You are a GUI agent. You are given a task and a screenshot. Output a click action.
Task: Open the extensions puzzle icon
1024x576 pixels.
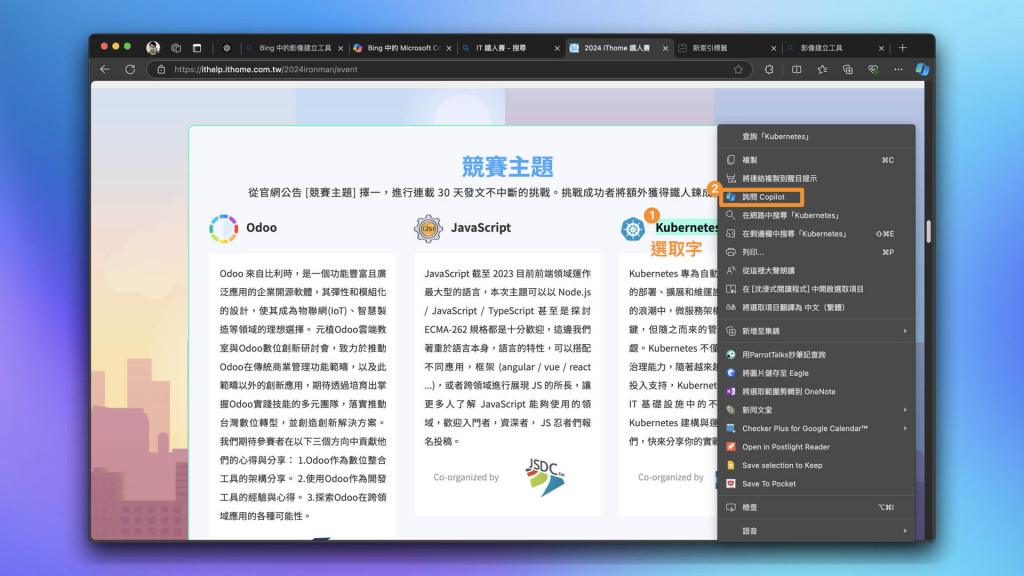click(x=769, y=69)
